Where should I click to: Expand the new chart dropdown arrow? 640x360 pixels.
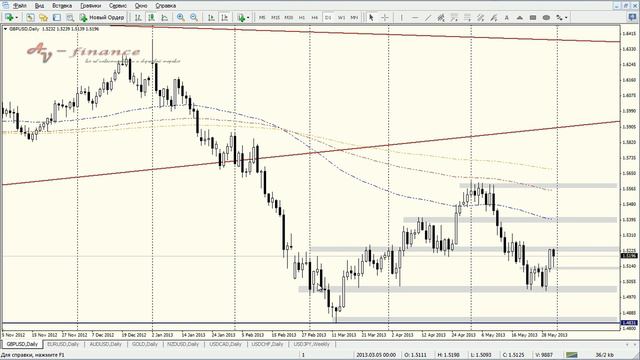point(16,18)
